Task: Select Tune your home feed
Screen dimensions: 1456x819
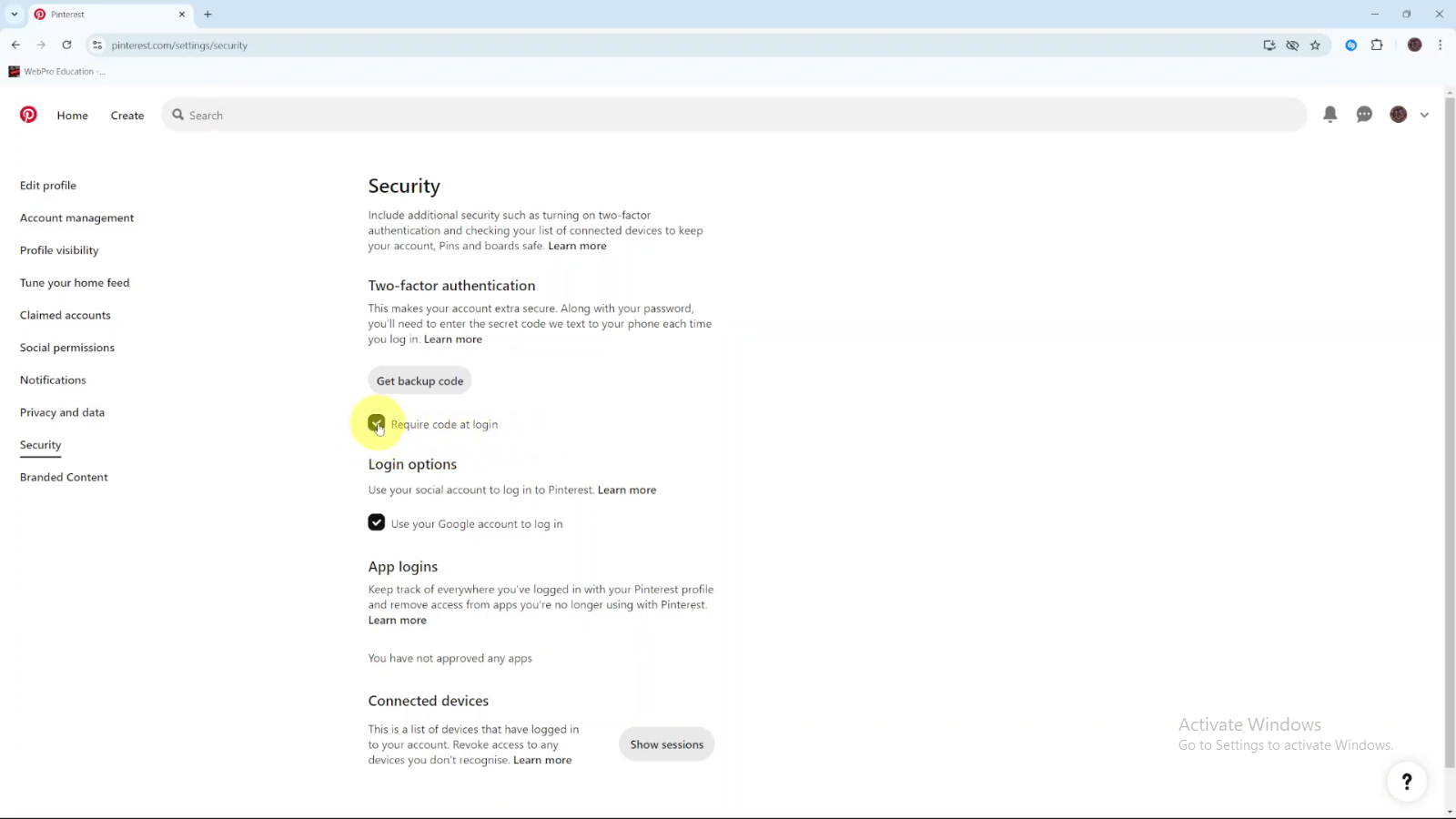Action: click(75, 283)
